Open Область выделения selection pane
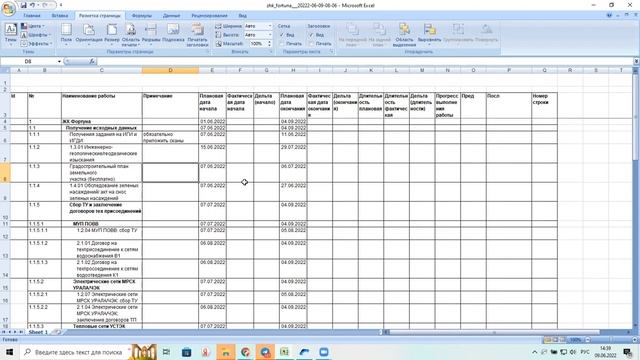The height and width of the screenshot is (360, 640). click(x=404, y=34)
